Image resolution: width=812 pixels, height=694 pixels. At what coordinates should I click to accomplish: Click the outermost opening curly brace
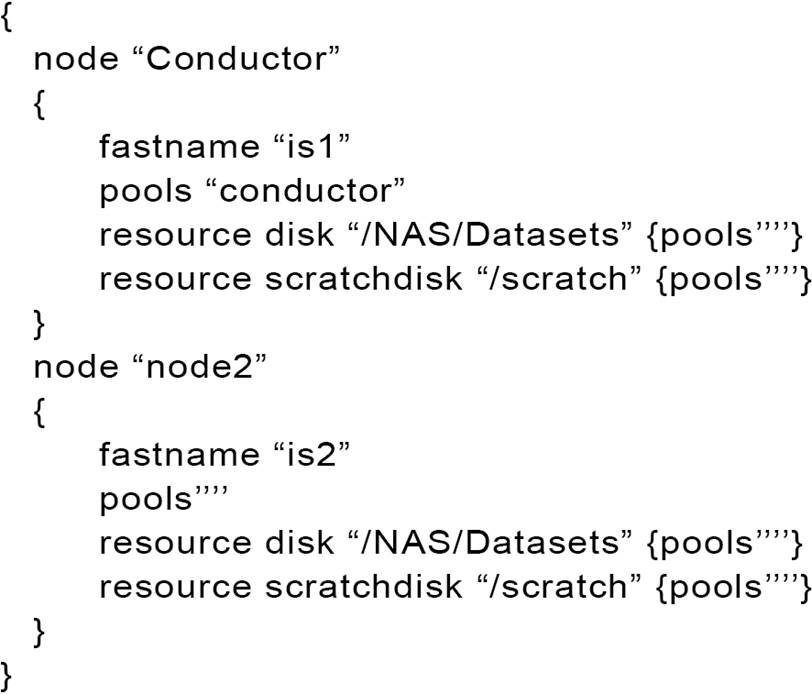coord(8,16)
